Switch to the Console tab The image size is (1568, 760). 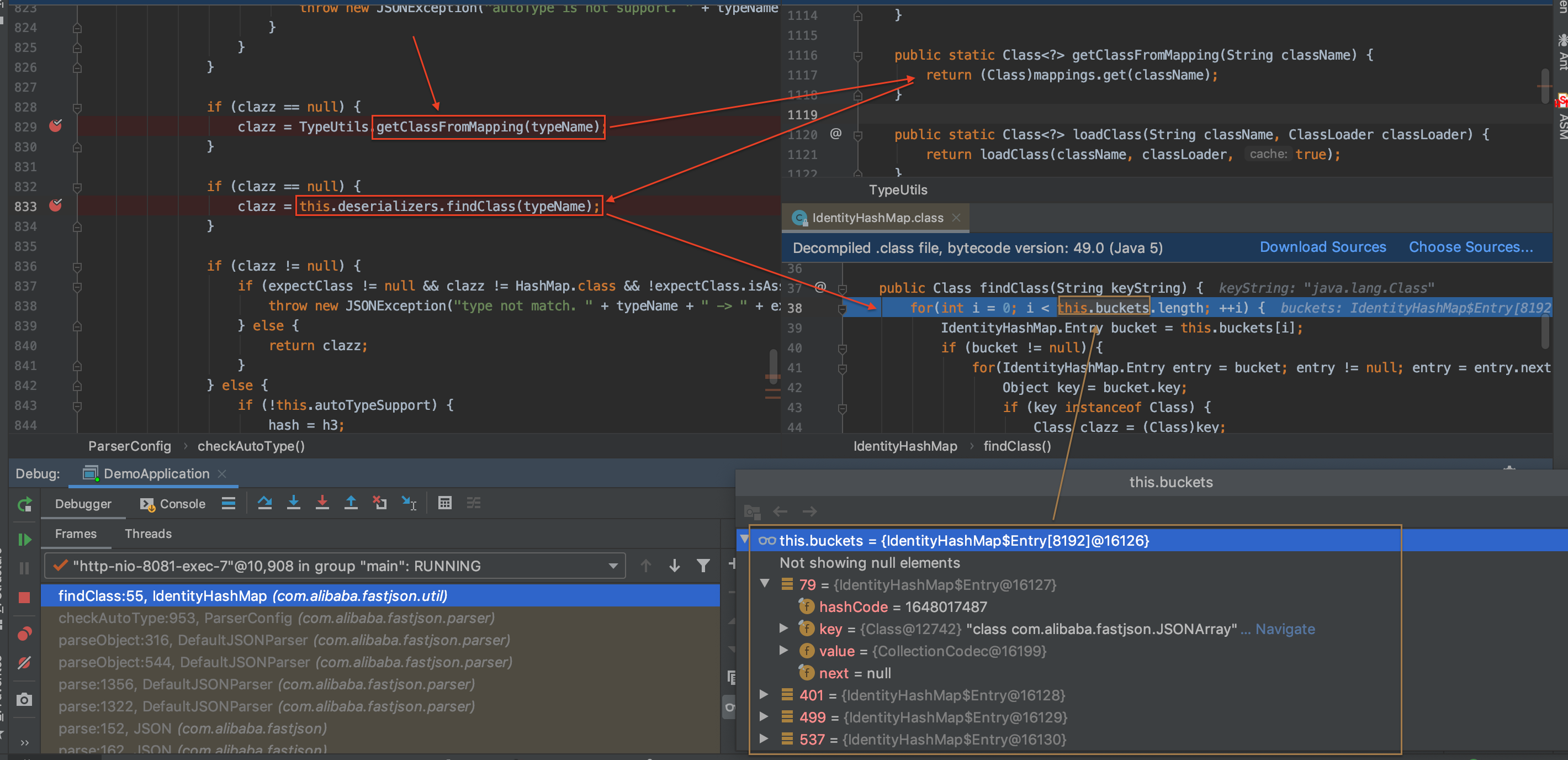173,504
